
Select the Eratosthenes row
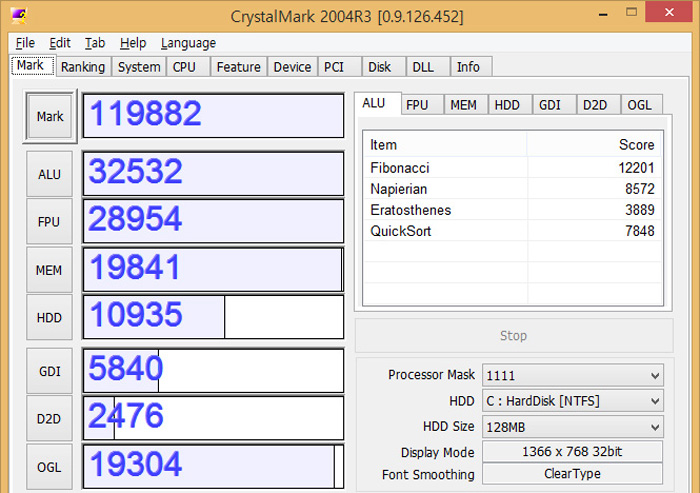513,209
